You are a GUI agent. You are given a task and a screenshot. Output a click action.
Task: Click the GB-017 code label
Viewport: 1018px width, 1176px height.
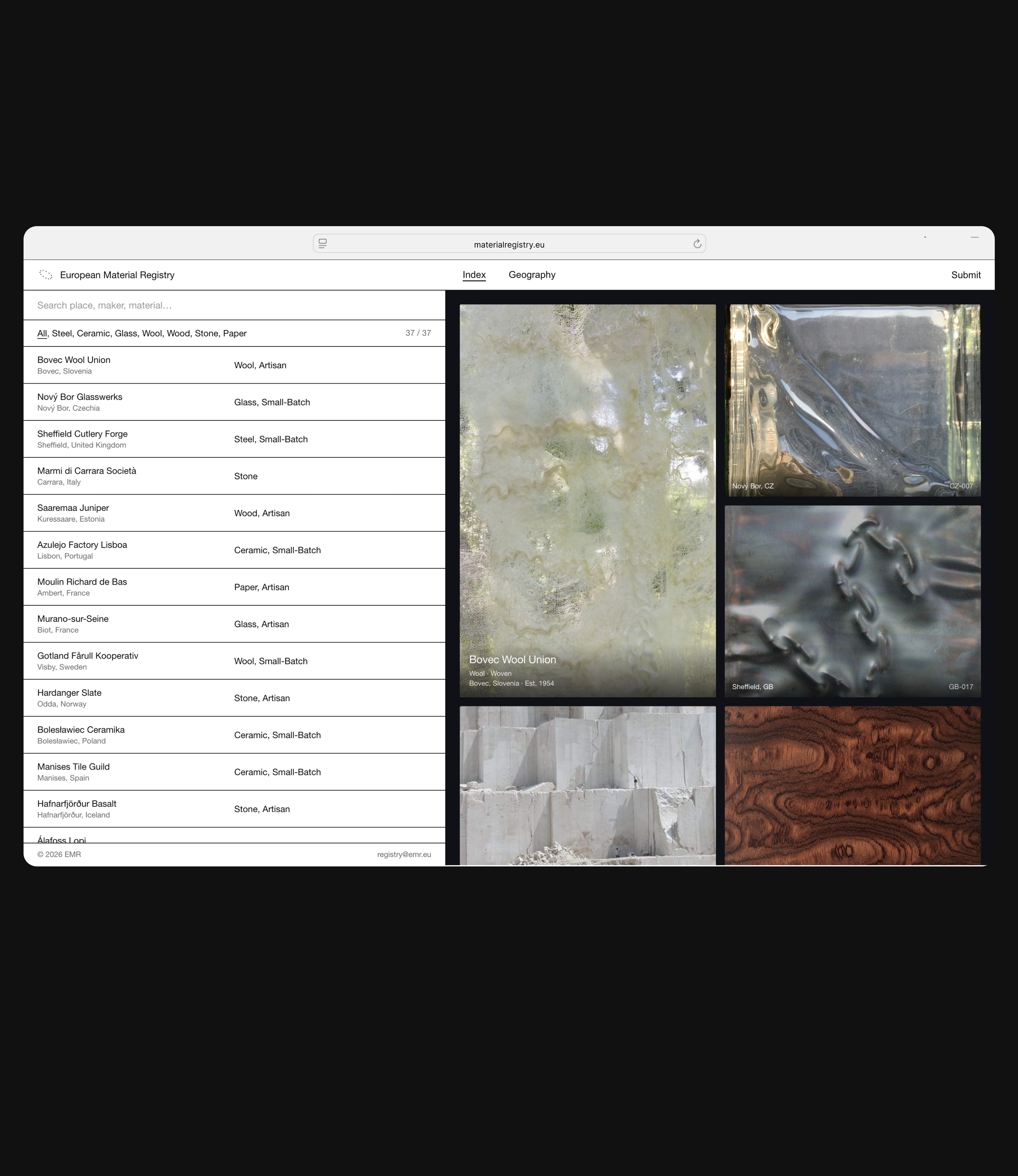tap(961, 687)
